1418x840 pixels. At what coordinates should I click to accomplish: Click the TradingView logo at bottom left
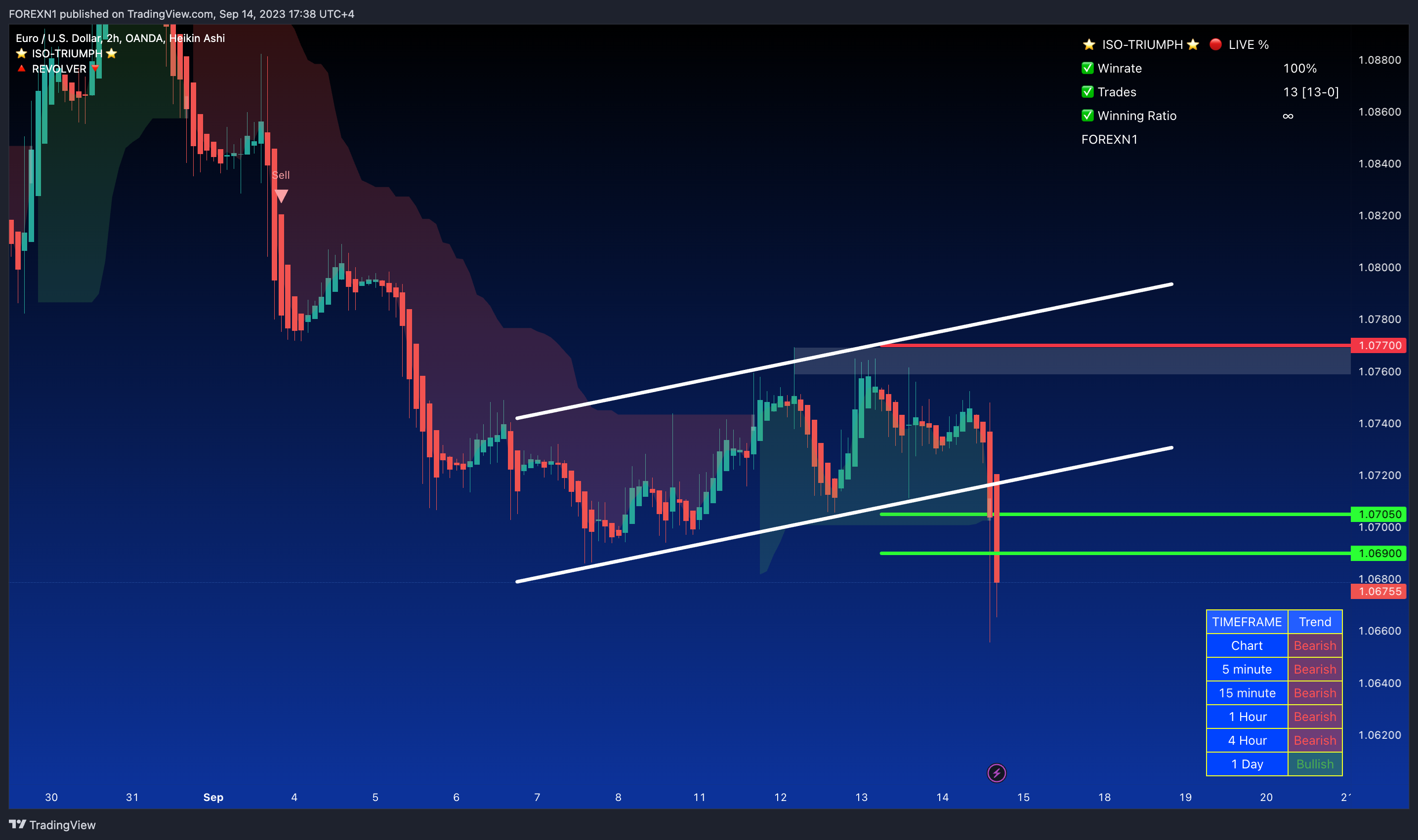click(52, 825)
